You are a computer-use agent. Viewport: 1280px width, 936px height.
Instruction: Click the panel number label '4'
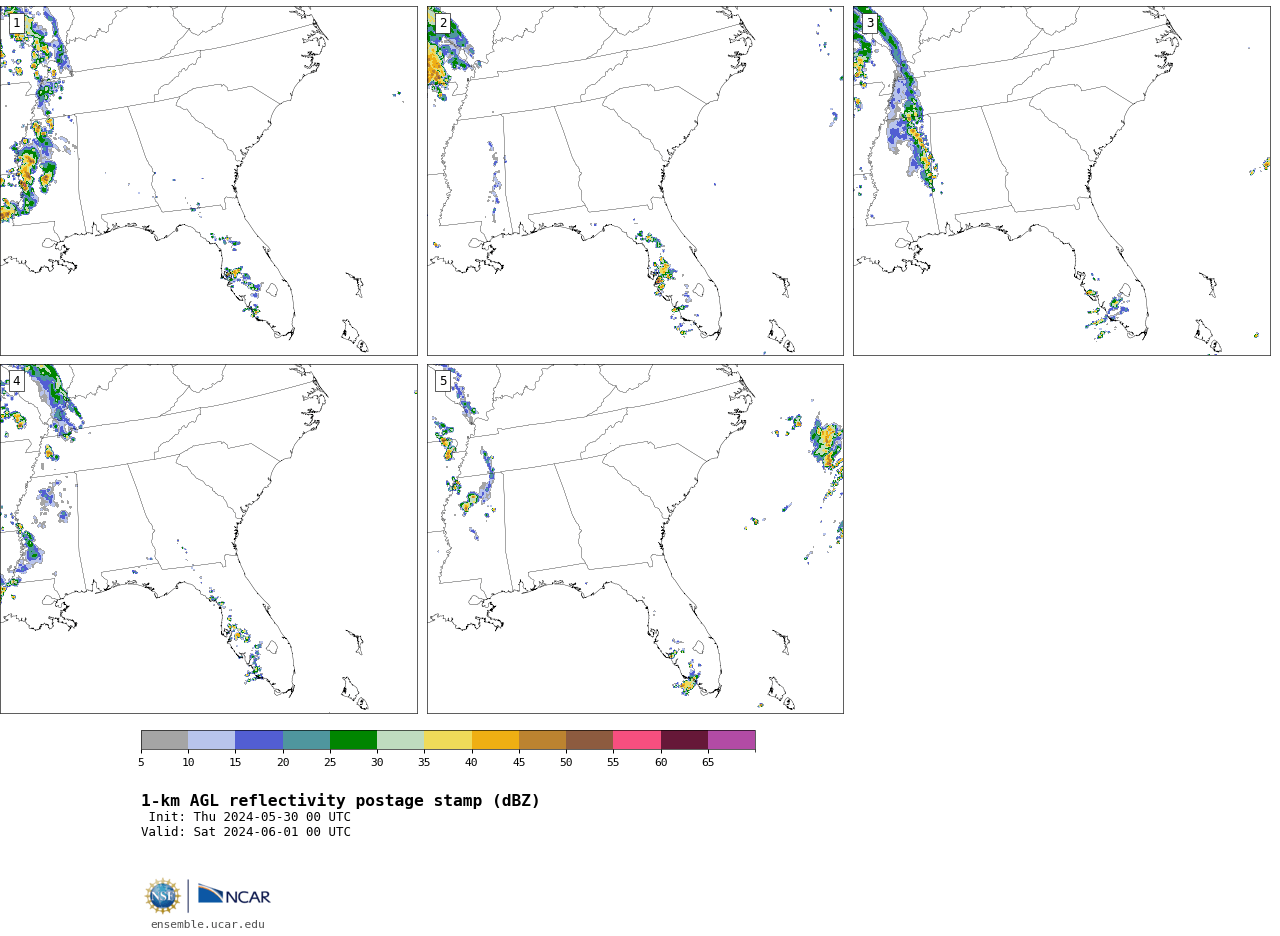17,381
